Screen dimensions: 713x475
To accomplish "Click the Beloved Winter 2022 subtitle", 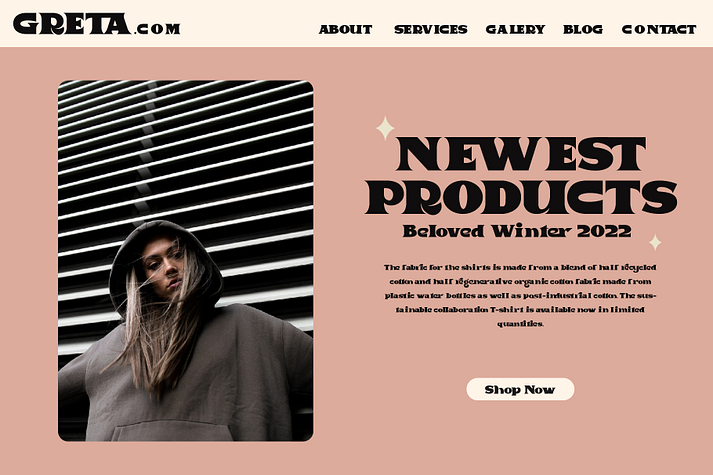I will coord(517,231).
